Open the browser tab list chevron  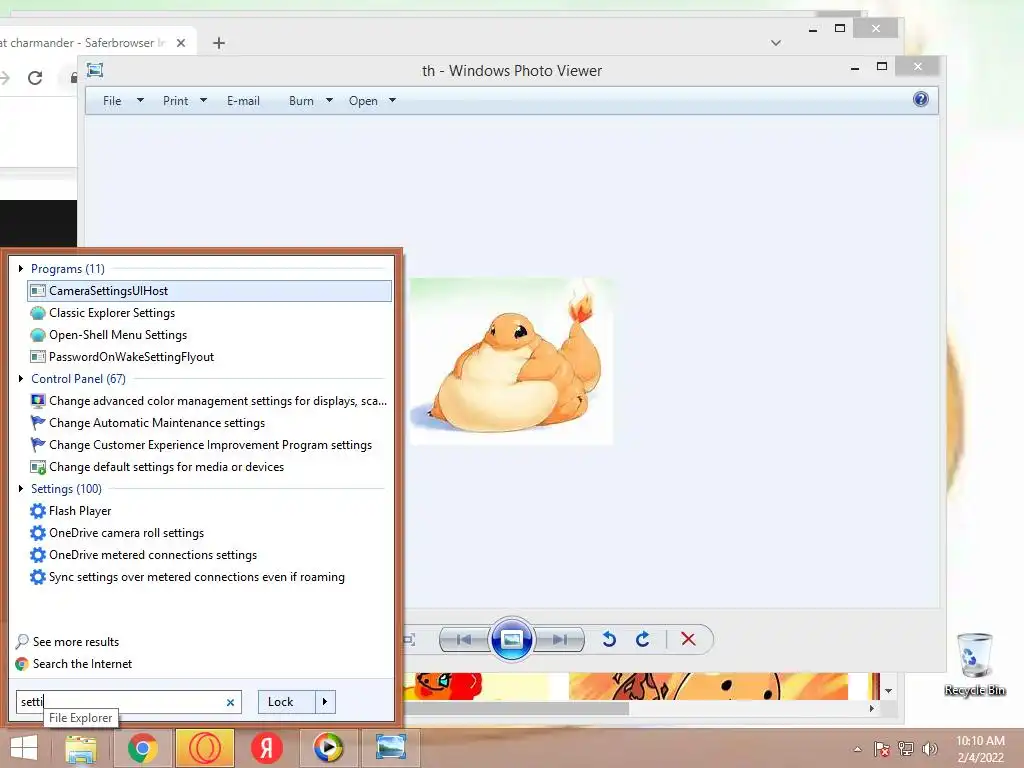click(x=776, y=43)
